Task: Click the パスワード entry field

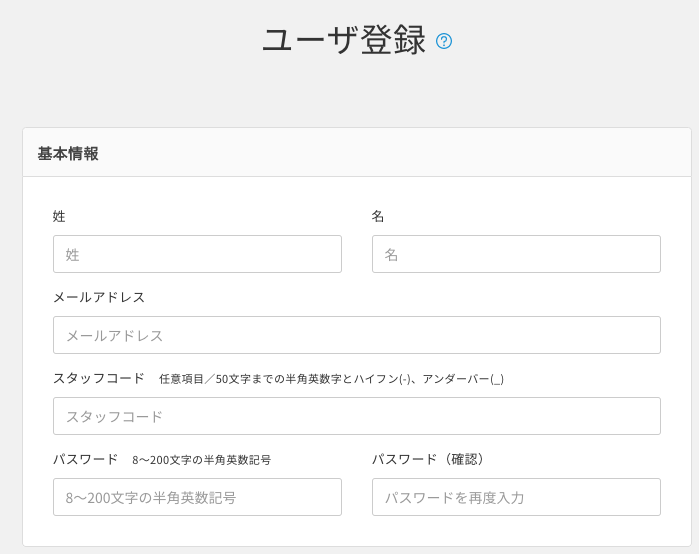Action: tap(197, 497)
